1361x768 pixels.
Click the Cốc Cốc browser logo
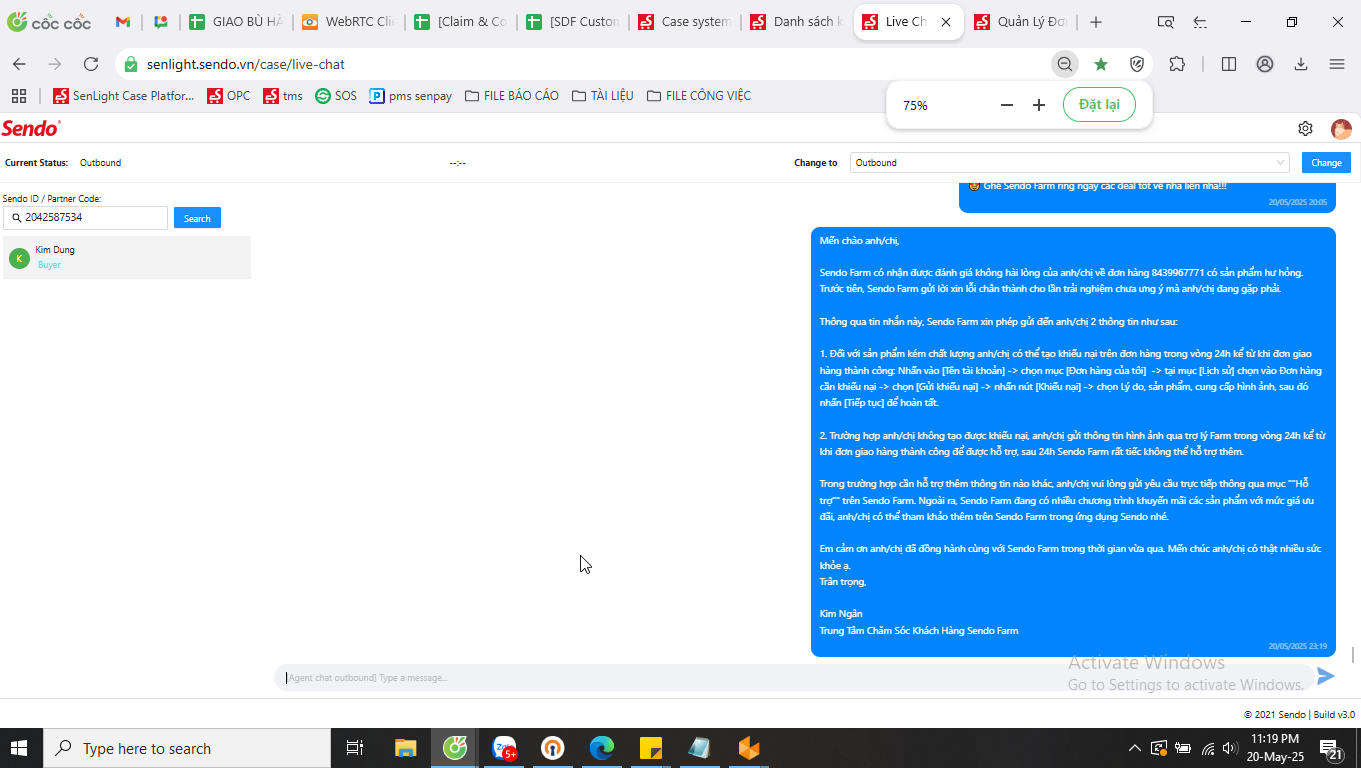49,22
